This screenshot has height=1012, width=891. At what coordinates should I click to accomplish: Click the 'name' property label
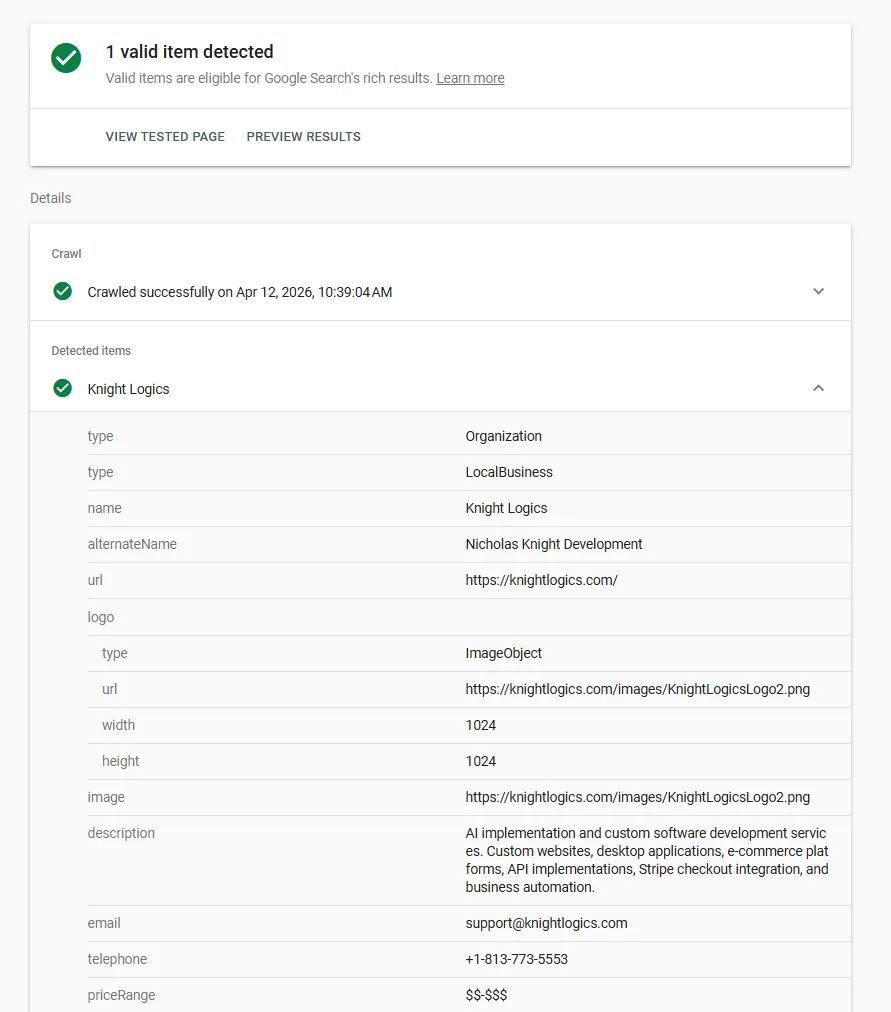click(x=105, y=509)
